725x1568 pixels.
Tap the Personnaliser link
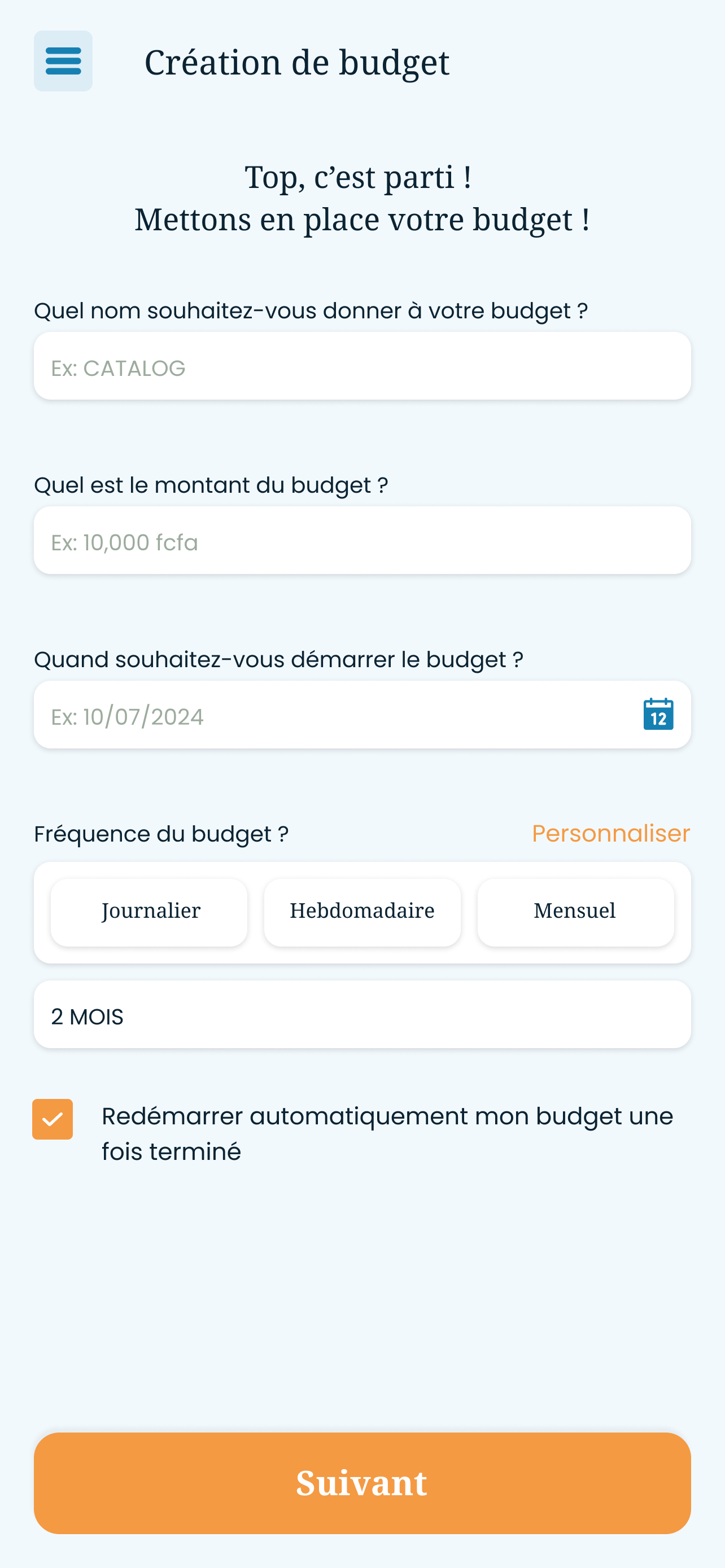pyautogui.click(x=611, y=833)
